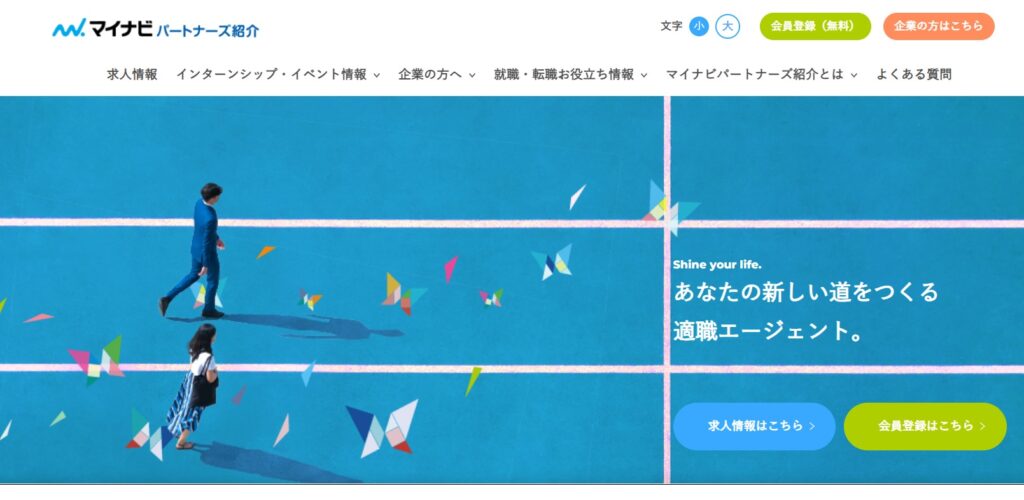Screen dimensions: 1024x500
Task: Click 求人情報はこちら blue button
Action: coord(754,426)
